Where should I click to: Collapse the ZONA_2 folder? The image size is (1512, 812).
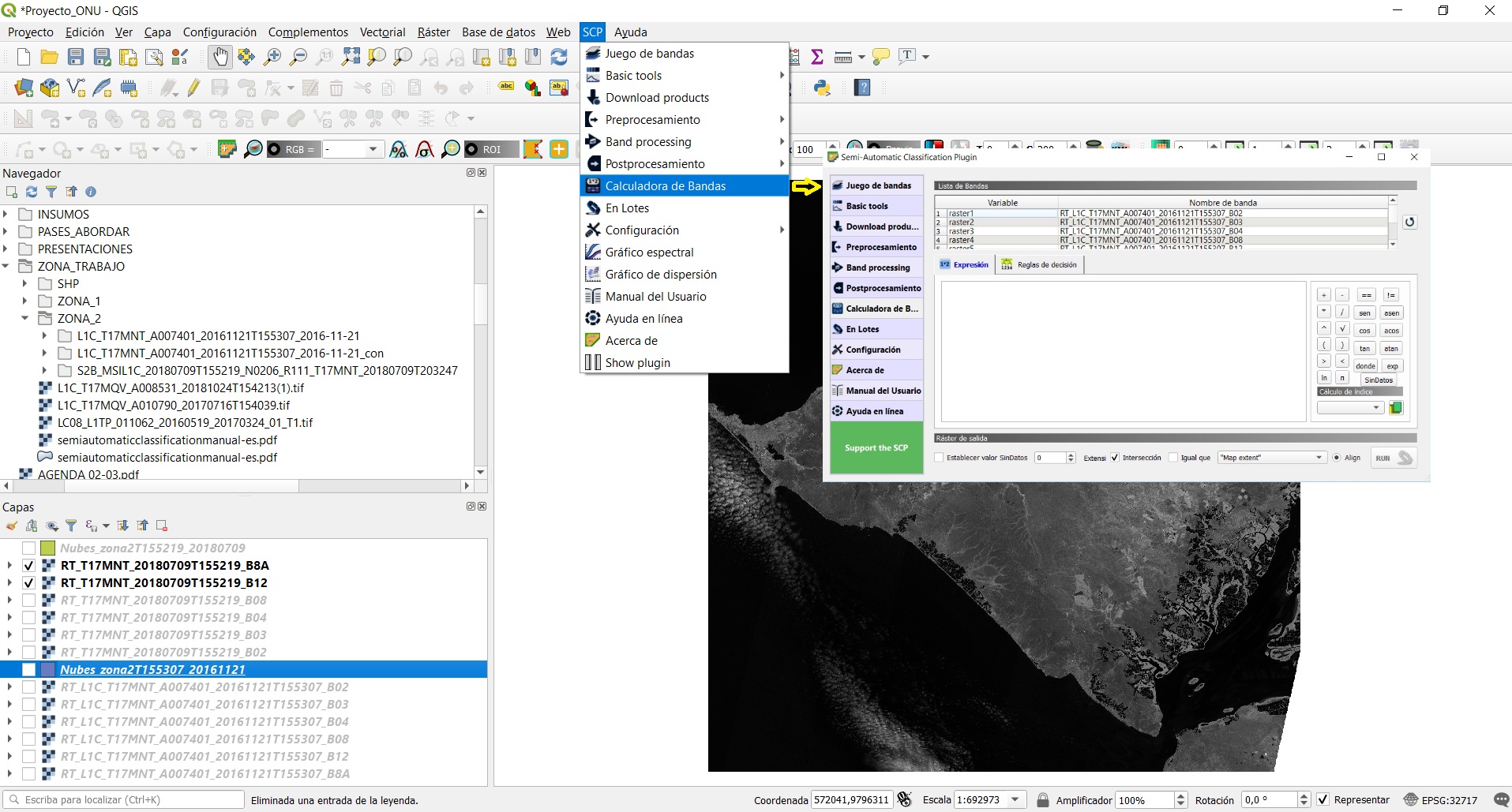click(25, 318)
